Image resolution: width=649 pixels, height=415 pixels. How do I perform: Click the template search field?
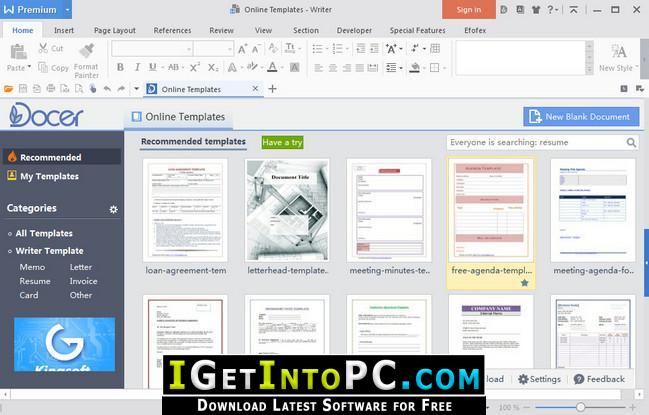coord(536,142)
